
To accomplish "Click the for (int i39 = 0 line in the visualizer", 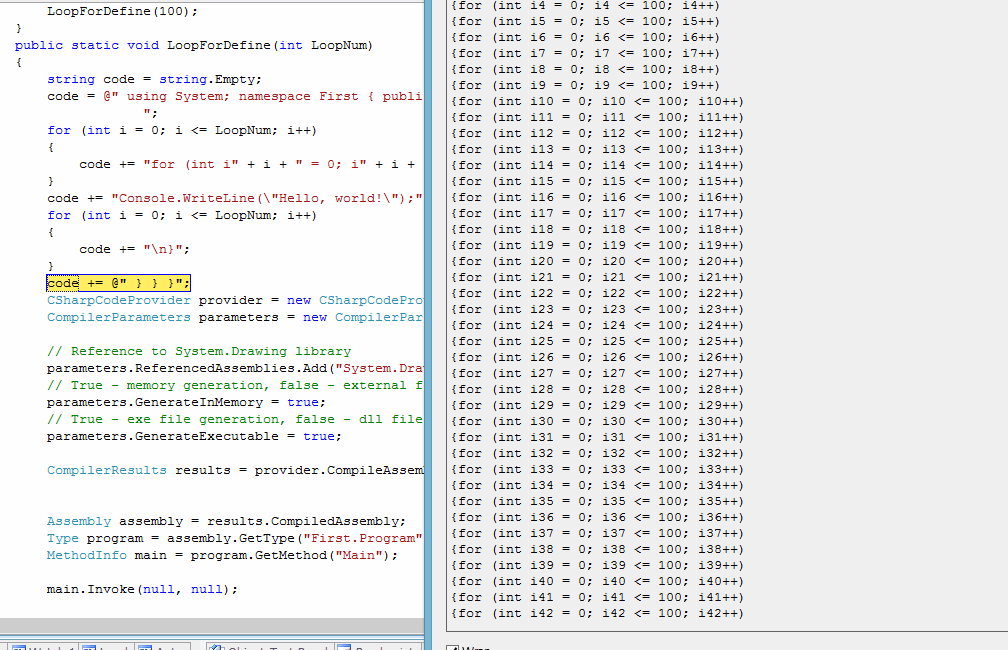I will coord(597,565).
